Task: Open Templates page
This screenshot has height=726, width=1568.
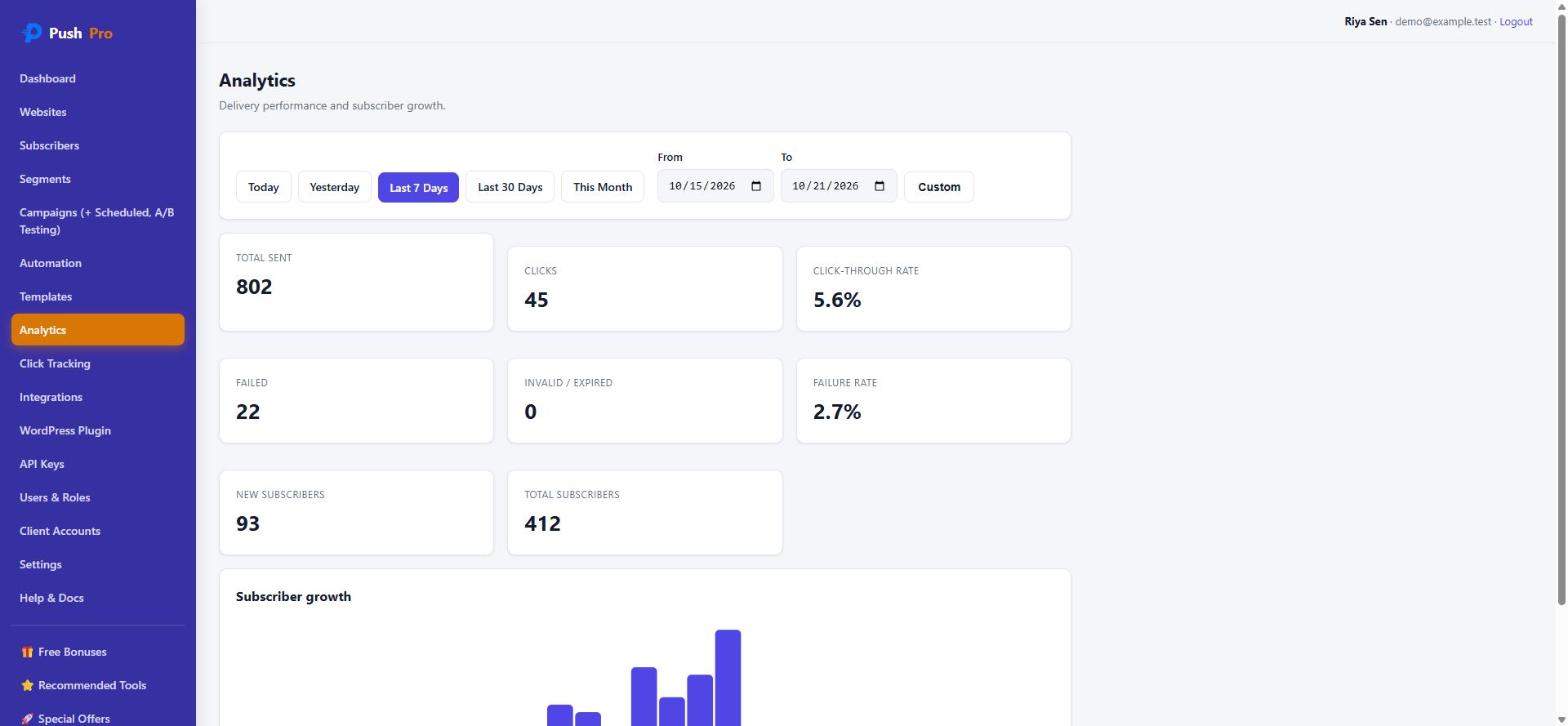Action: [x=97, y=297]
